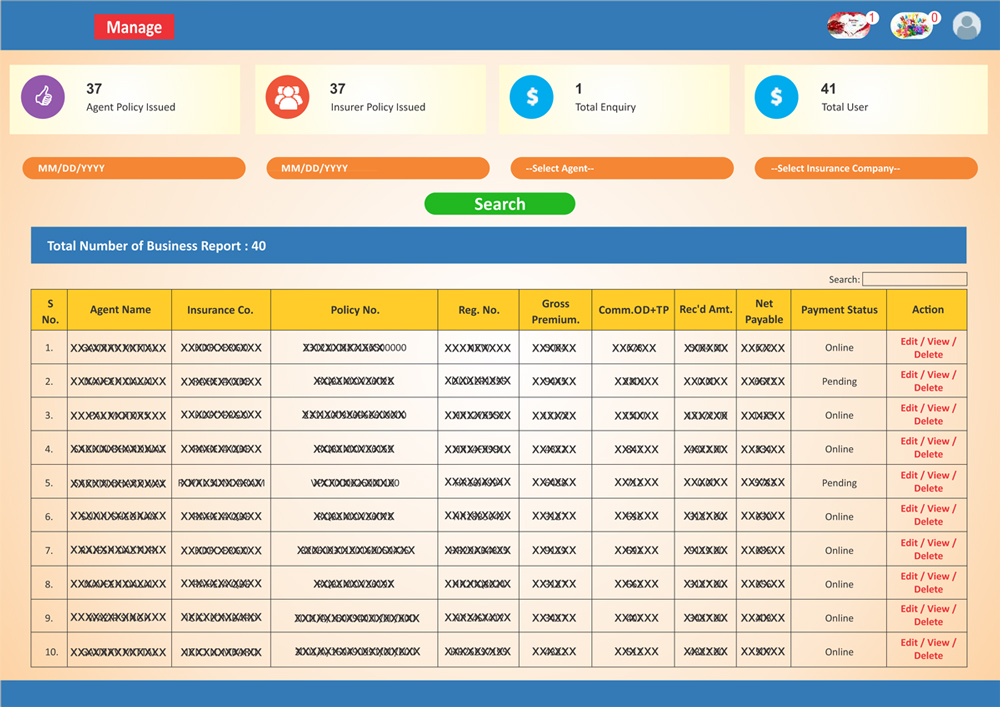Click Edit / View / Delete for row 1
The image size is (1000, 707).
(x=927, y=348)
